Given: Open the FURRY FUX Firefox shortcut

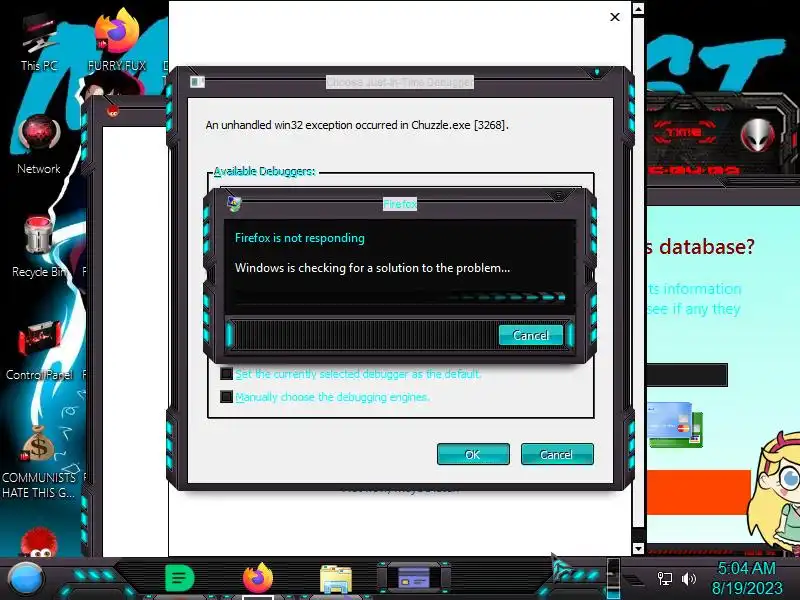Looking at the screenshot, I should tap(117, 41).
